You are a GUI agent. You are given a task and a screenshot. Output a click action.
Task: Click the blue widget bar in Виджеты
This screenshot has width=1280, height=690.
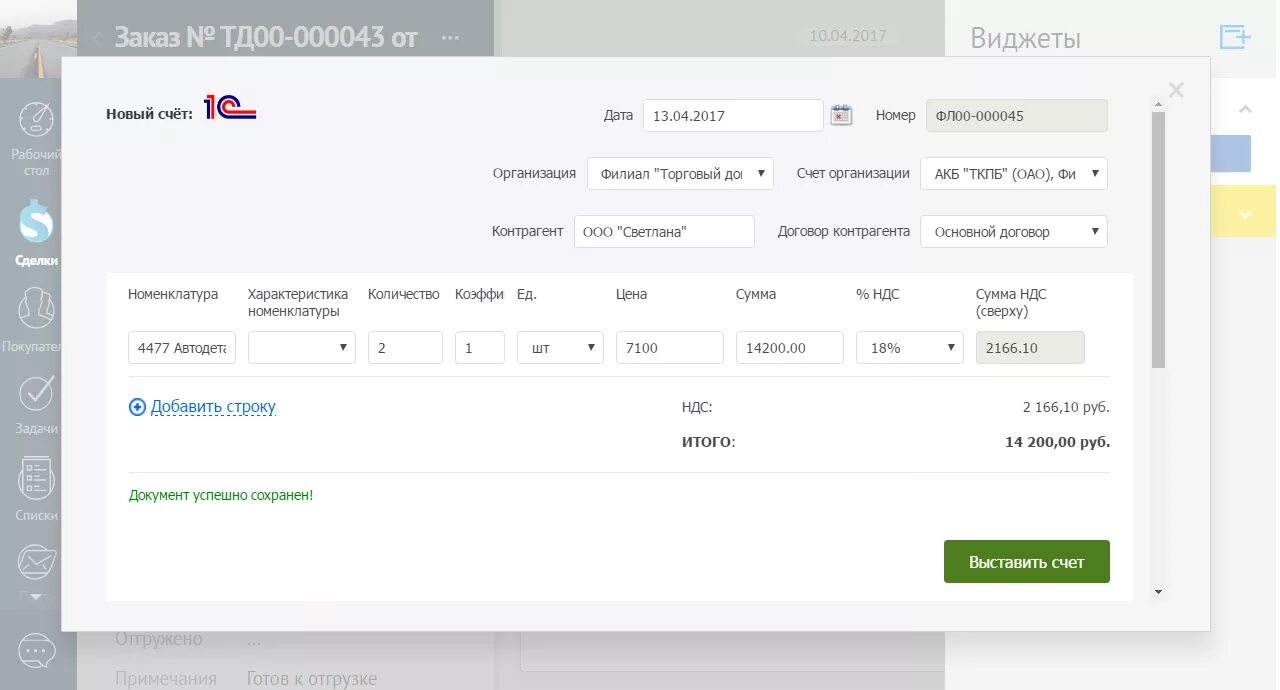click(1230, 154)
